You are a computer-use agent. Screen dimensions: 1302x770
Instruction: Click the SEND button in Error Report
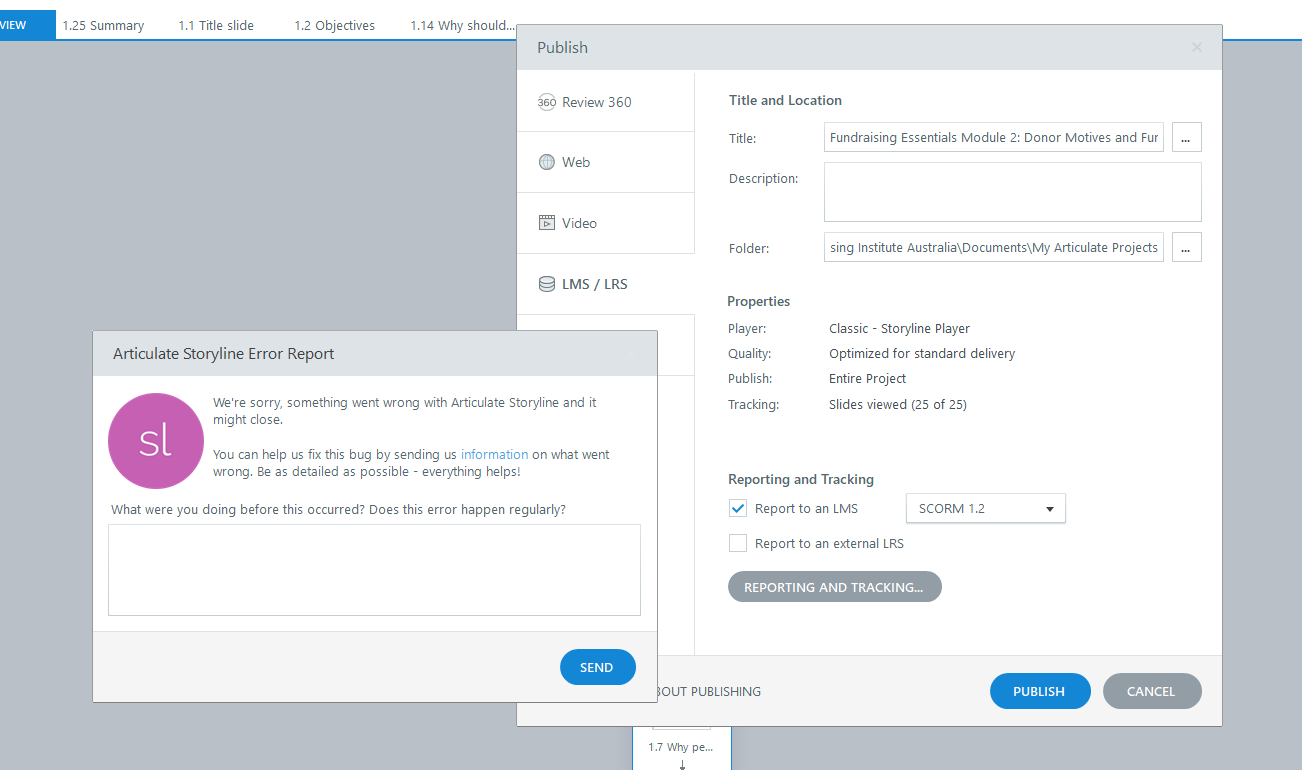[x=598, y=667]
